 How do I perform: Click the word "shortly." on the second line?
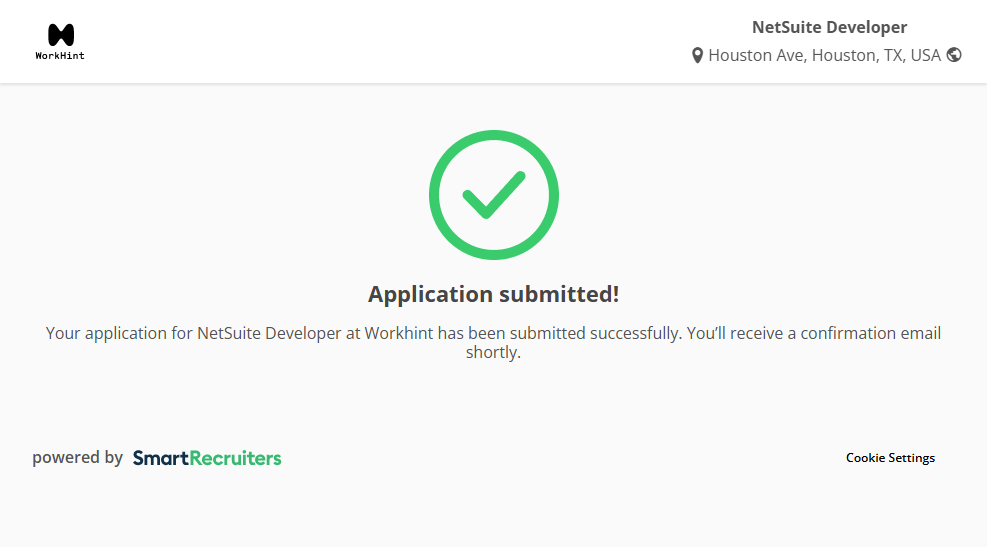point(493,353)
